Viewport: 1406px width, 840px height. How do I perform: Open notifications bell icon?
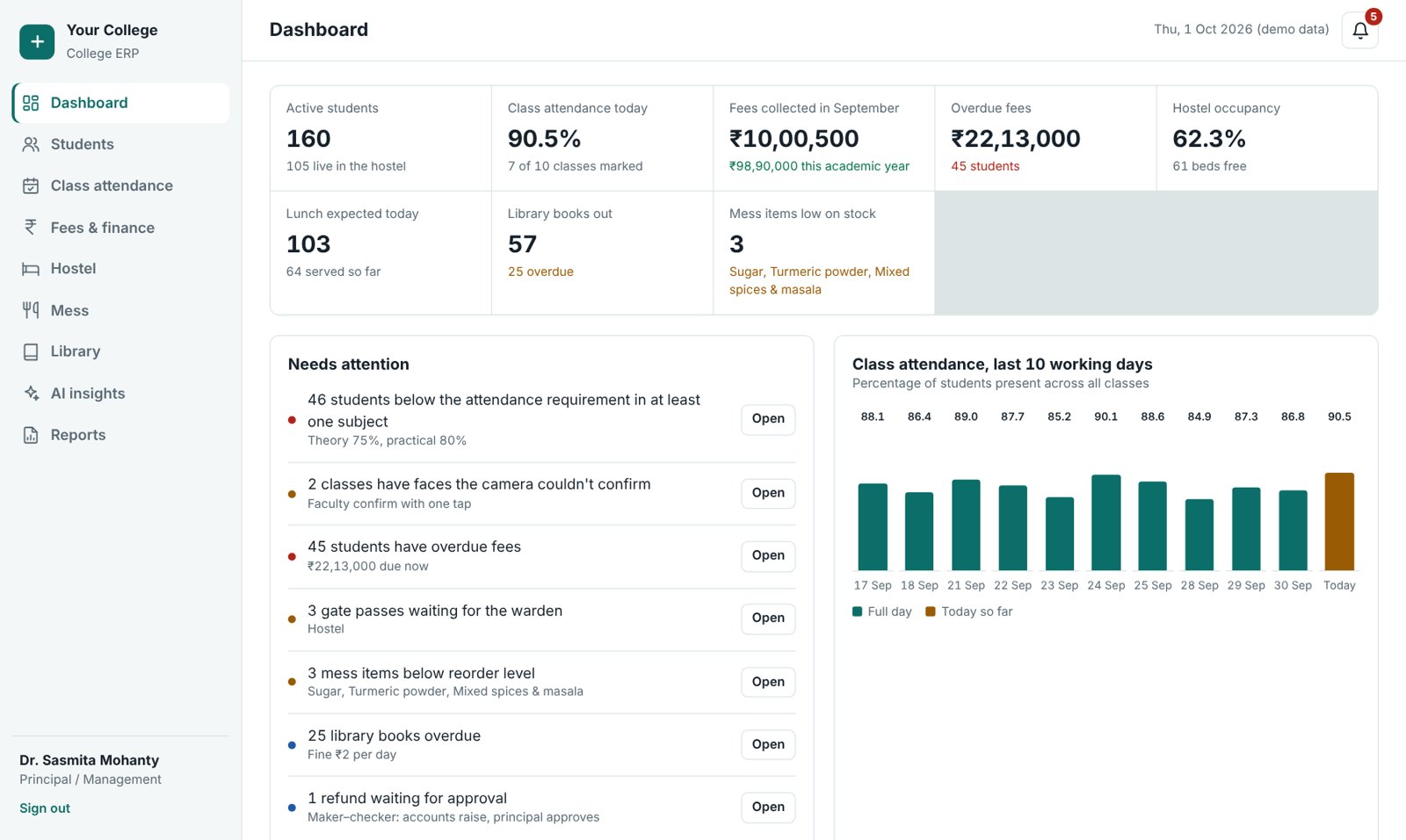tap(1359, 31)
